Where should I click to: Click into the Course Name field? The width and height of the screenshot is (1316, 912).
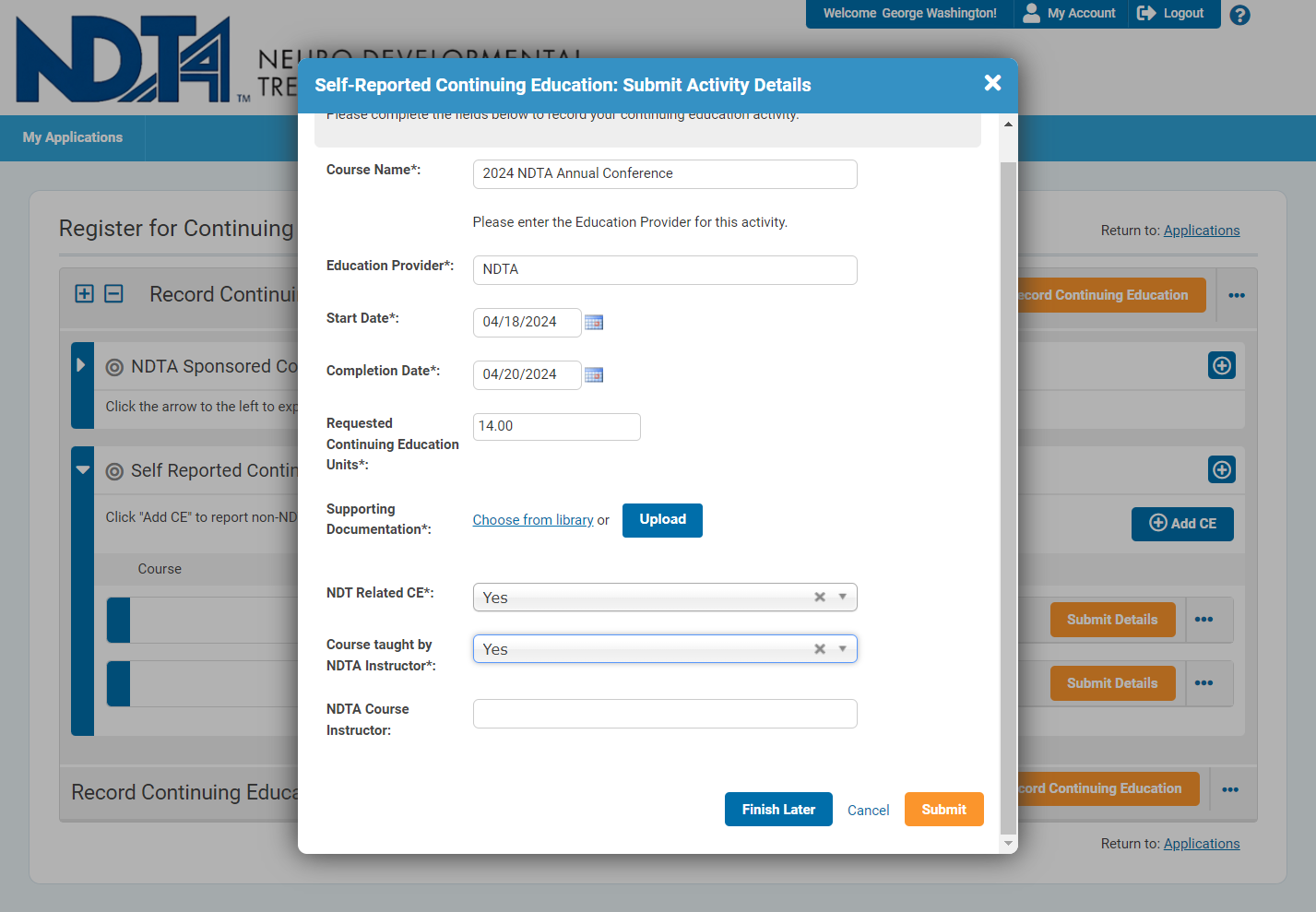point(665,174)
